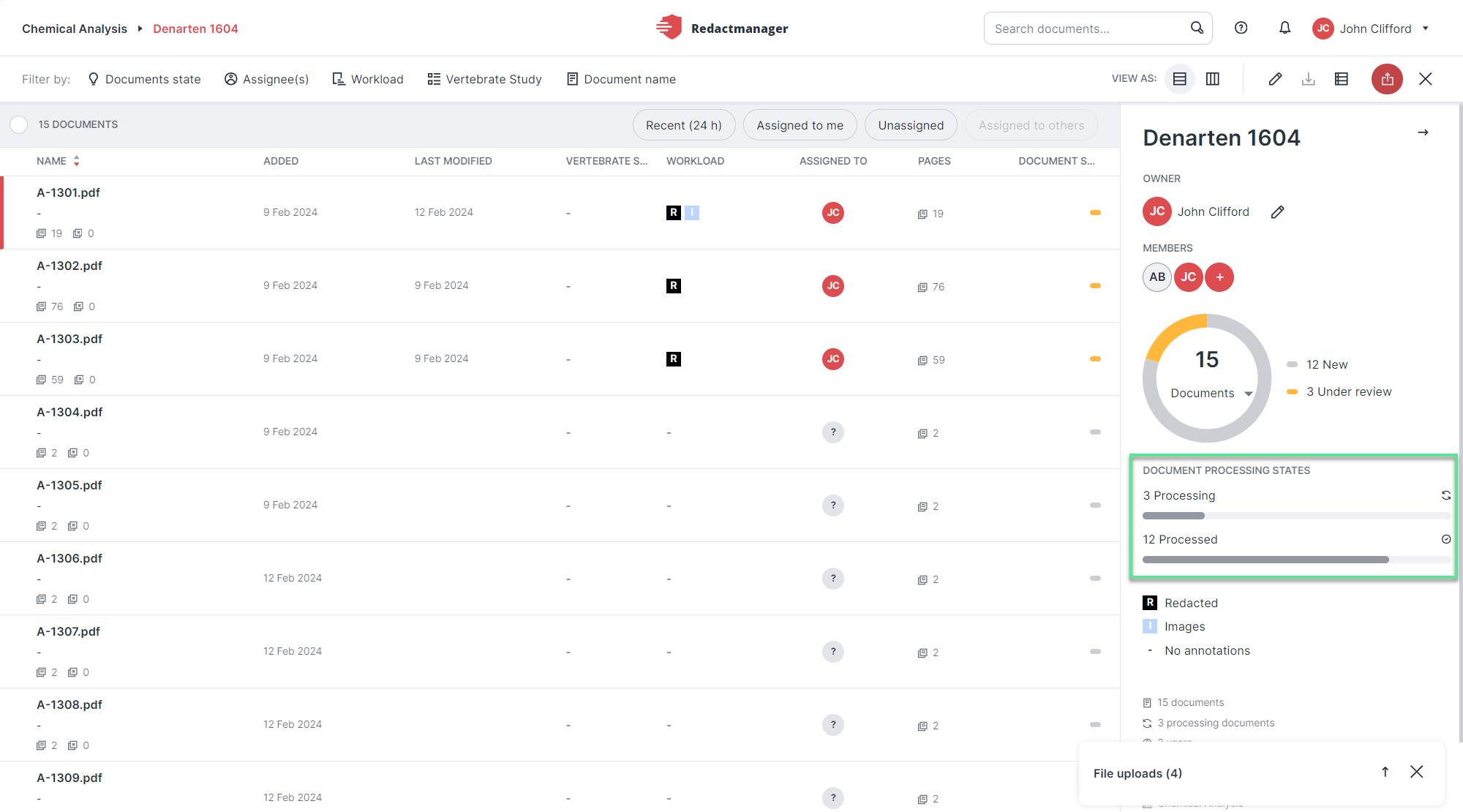
Task: Click the Images legend swatch
Action: pyautogui.click(x=1150, y=626)
